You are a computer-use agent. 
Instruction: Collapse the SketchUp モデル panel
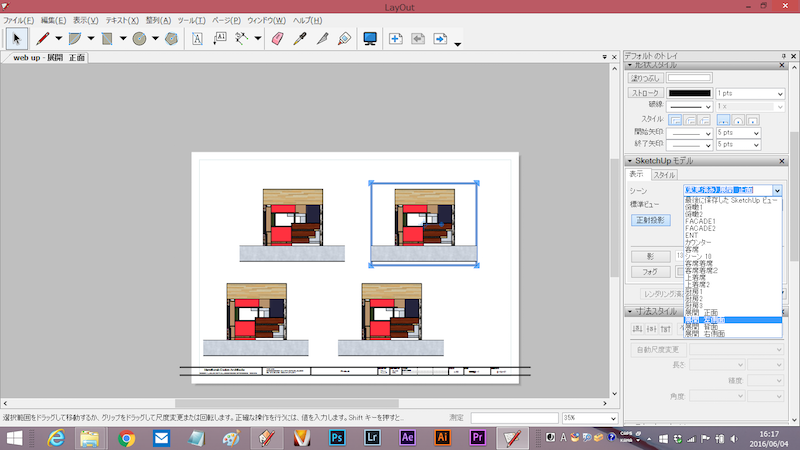point(629,161)
